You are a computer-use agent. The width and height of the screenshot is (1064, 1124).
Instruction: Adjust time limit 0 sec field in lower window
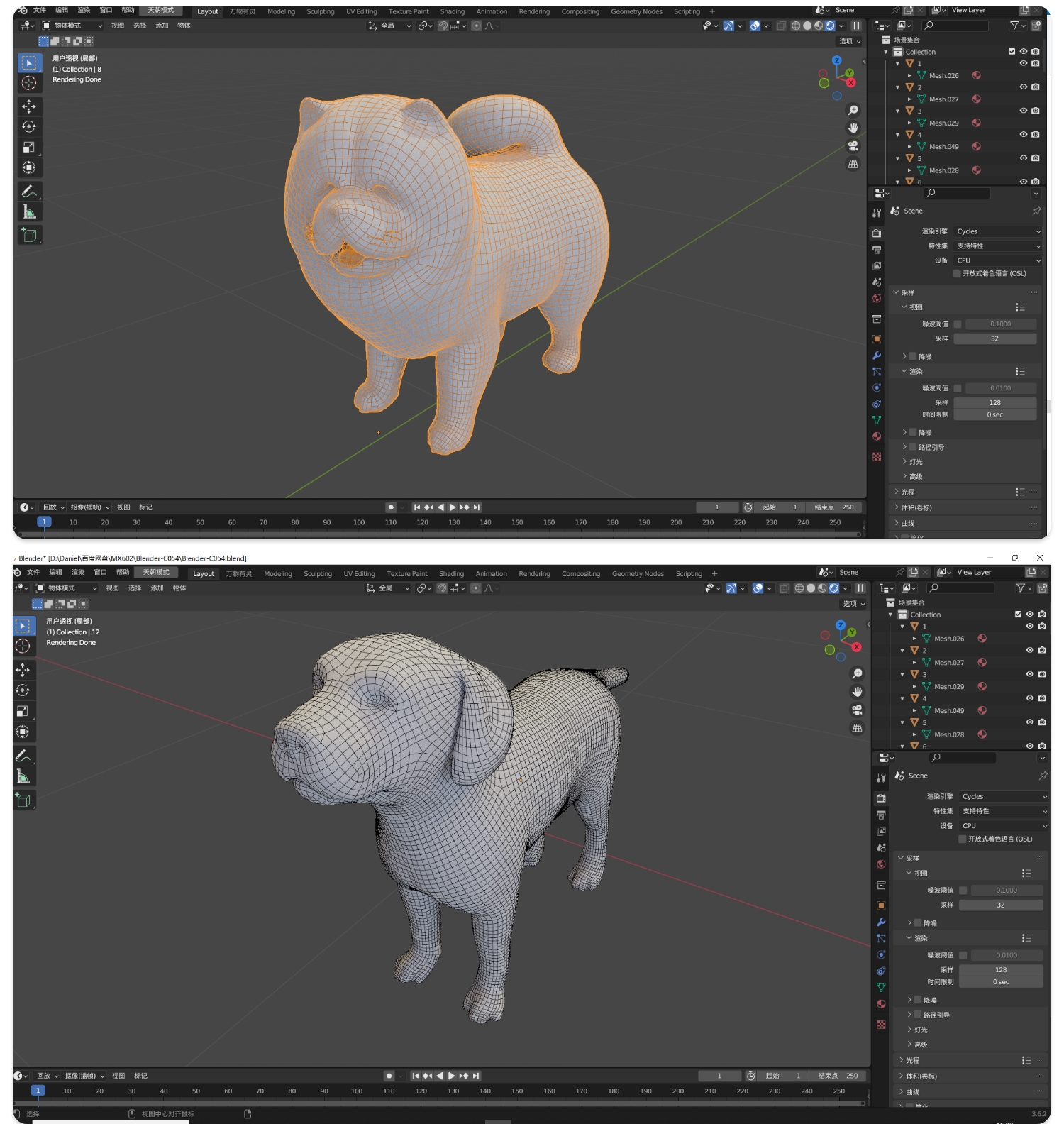click(1001, 982)
